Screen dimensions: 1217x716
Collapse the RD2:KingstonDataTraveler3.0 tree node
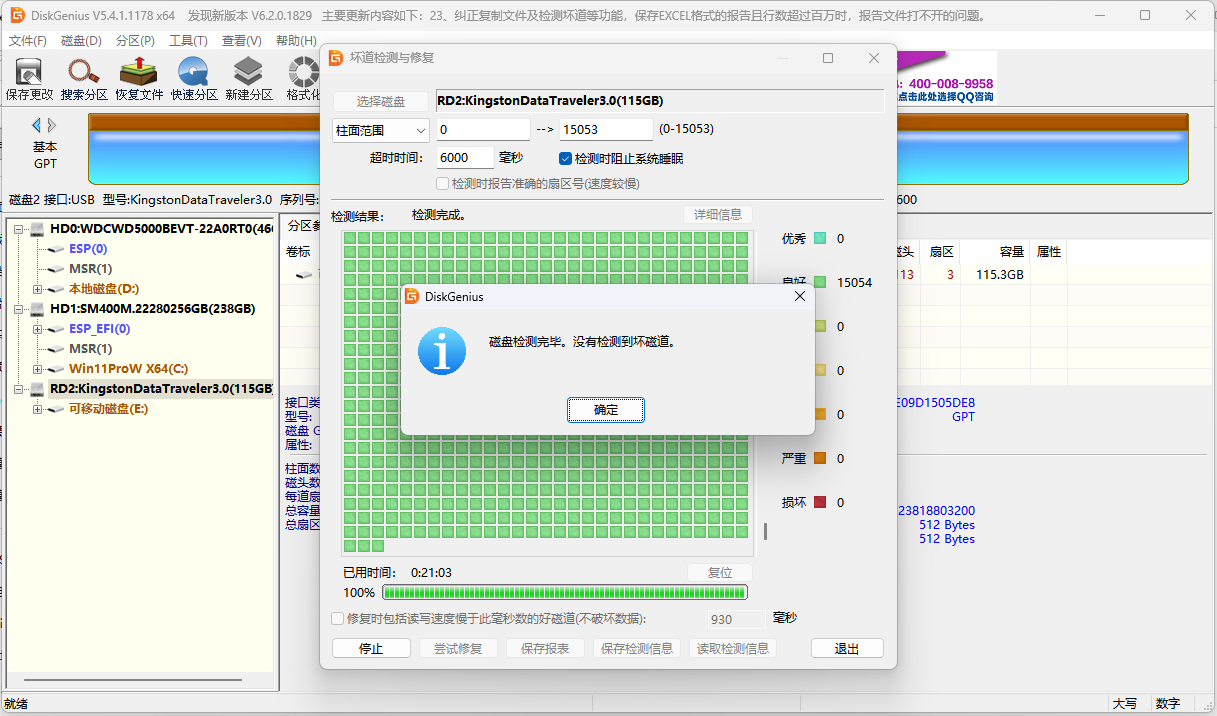(x=18, y=389)
